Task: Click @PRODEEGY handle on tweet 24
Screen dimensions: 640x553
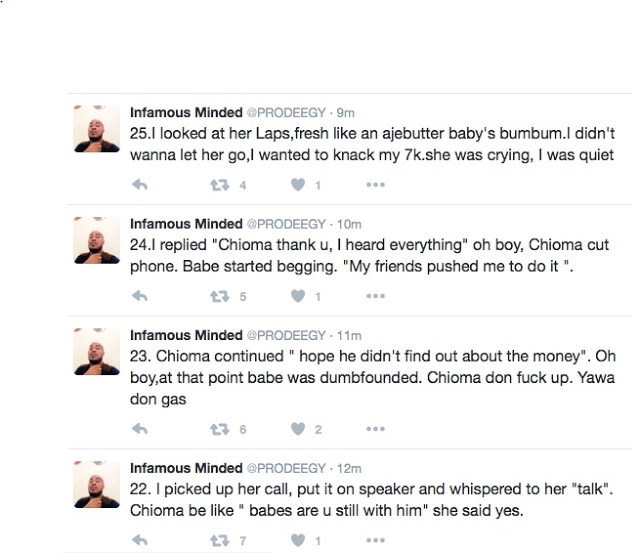Action: [x=286, y=224]
